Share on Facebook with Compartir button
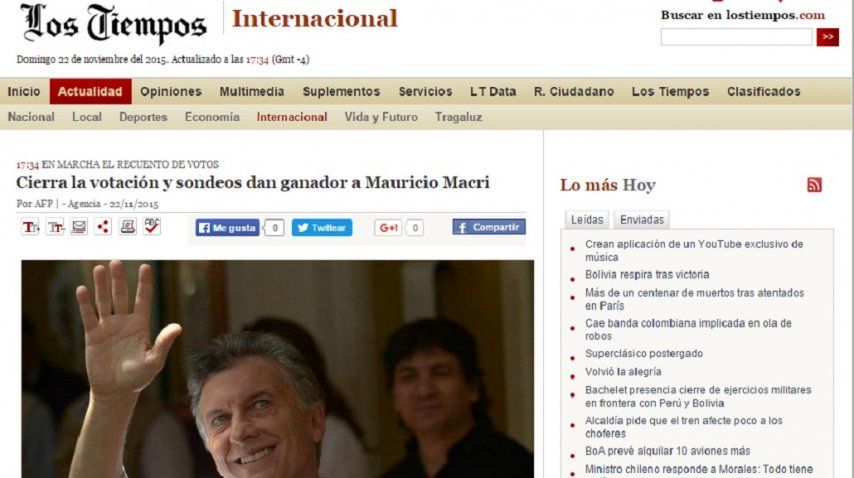Image resolution: width=854 pixels, height=478 pixels. tap(489, 227)
